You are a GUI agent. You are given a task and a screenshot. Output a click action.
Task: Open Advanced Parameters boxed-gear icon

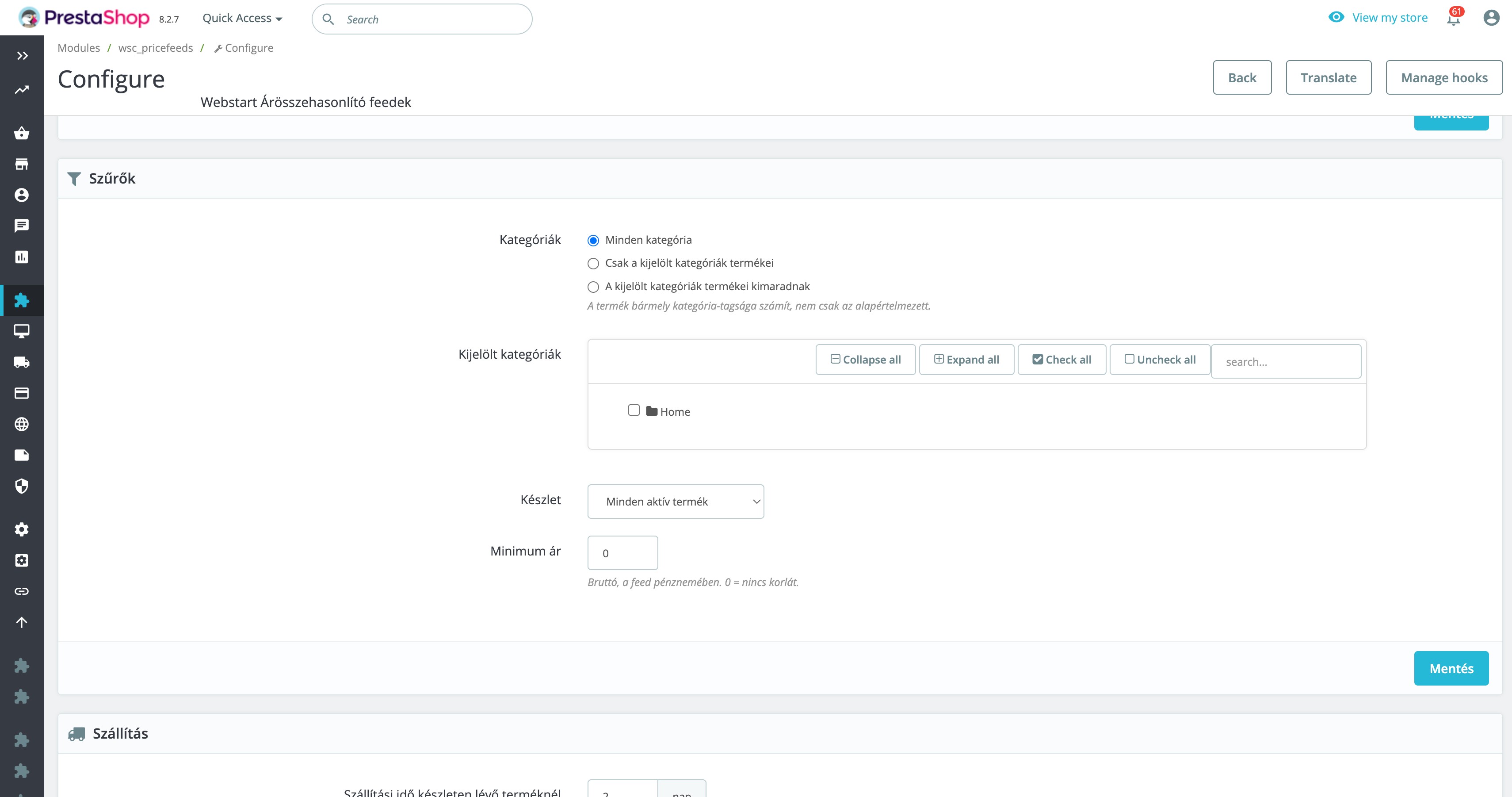tap(22, 560)
